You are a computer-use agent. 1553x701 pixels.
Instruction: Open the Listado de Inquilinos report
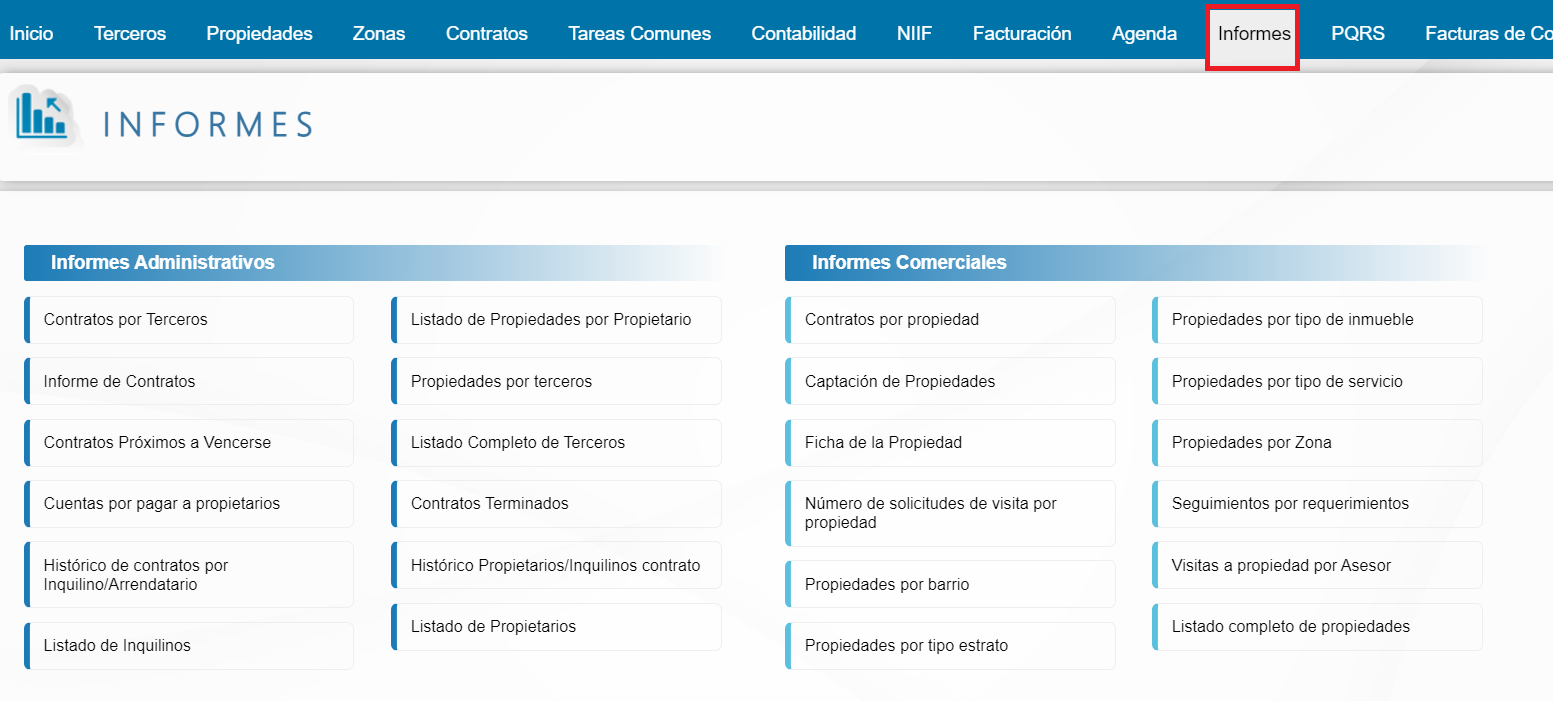coord(189,646)
